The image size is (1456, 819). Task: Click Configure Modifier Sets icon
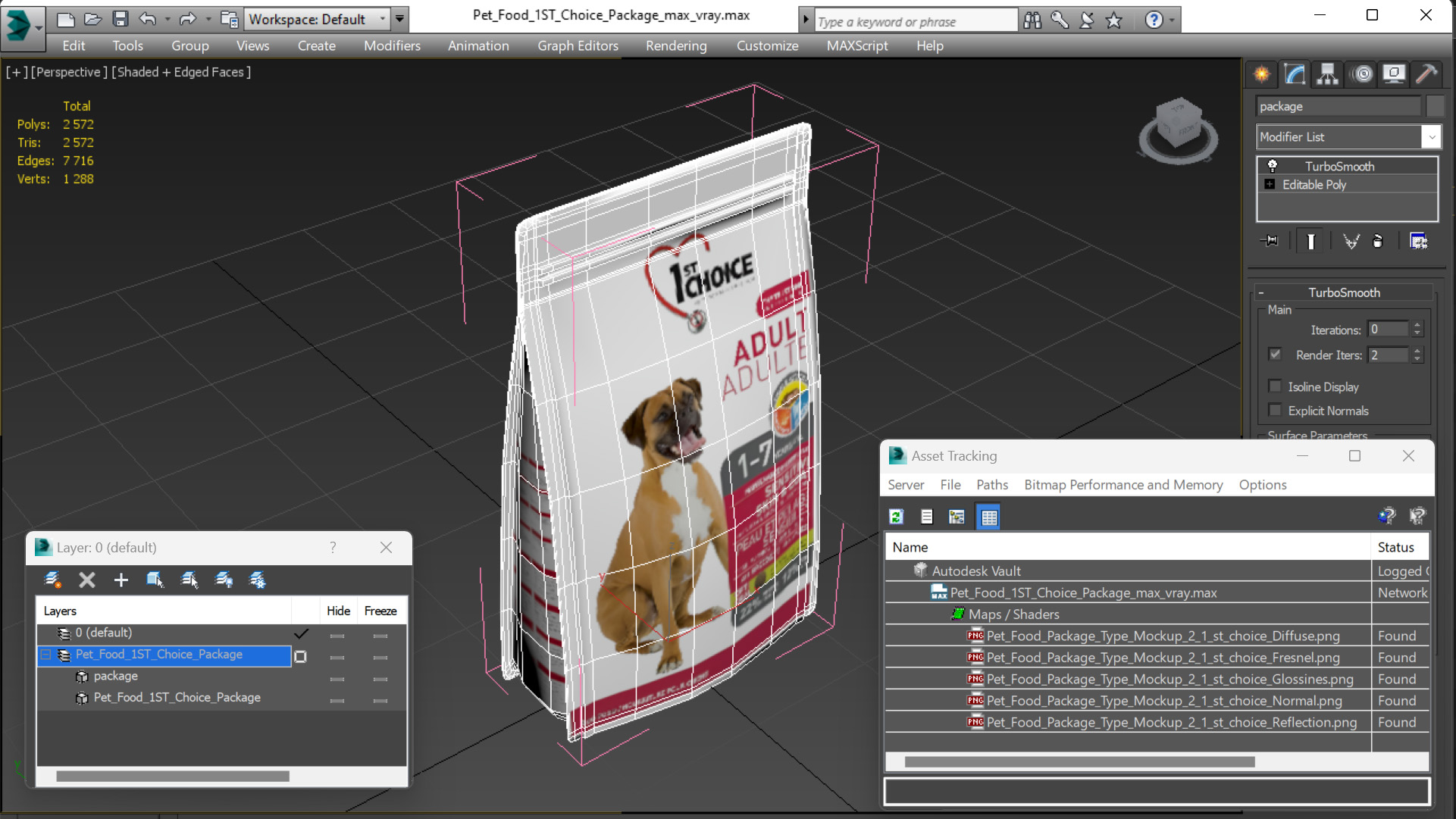tap(1418, 241)
